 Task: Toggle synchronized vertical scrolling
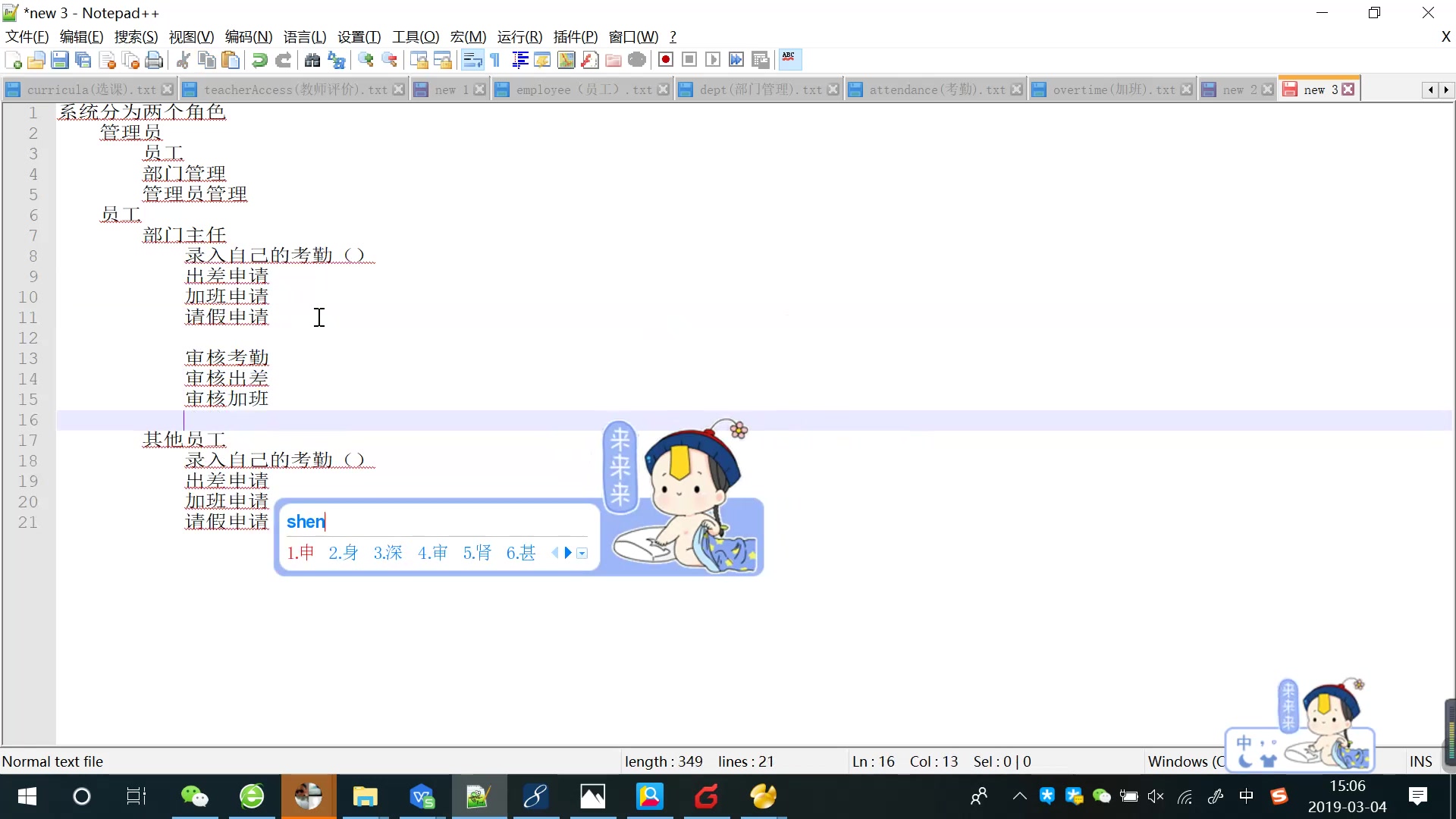(419, 60)
